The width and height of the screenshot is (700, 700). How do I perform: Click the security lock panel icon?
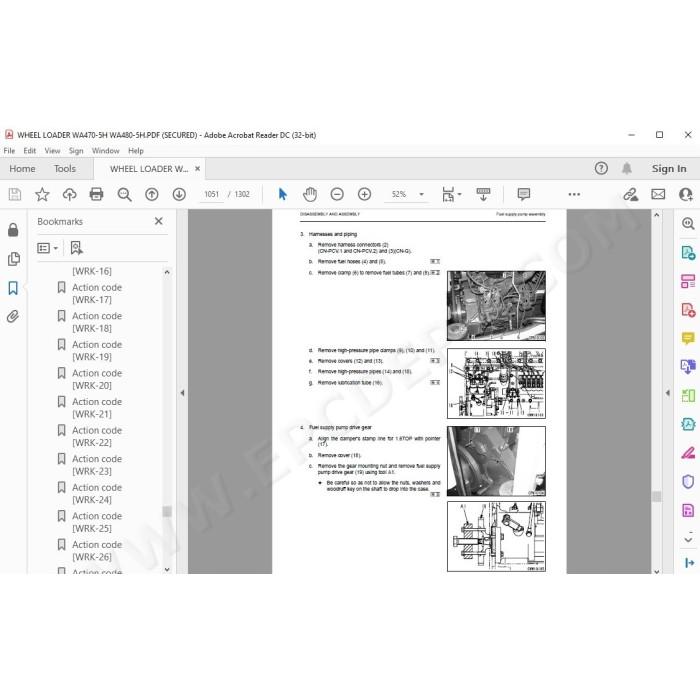13,230
